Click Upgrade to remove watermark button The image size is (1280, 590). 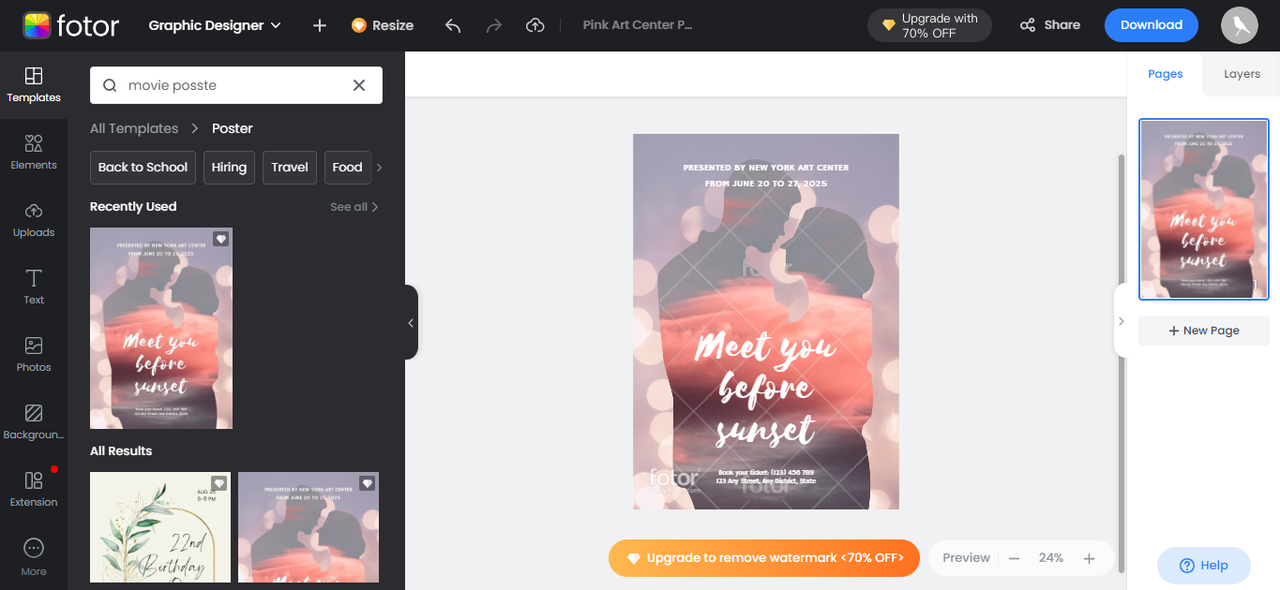pyautogui.click(x=764, y=558)
